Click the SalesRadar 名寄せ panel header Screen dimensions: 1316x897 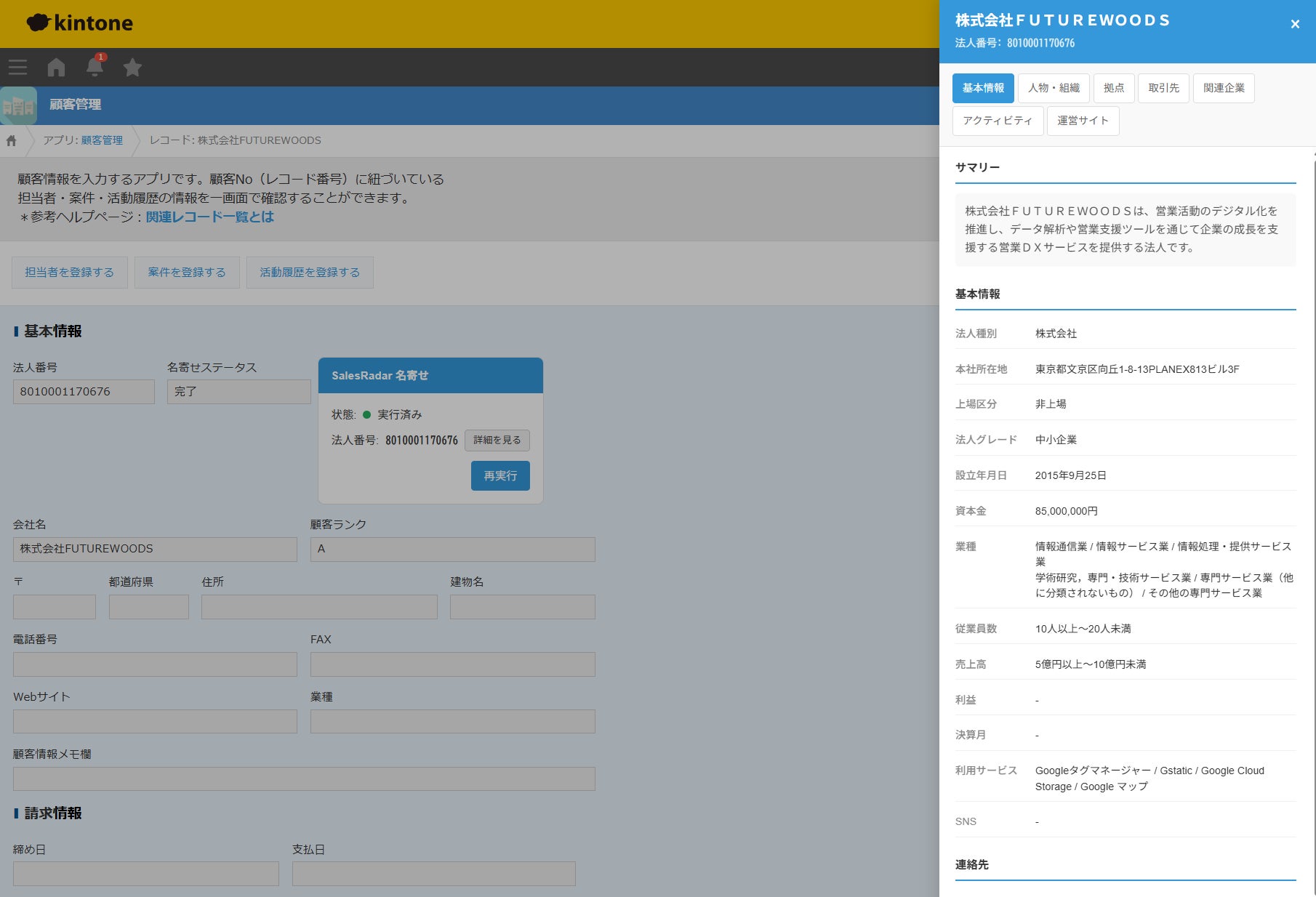(430, 376)
